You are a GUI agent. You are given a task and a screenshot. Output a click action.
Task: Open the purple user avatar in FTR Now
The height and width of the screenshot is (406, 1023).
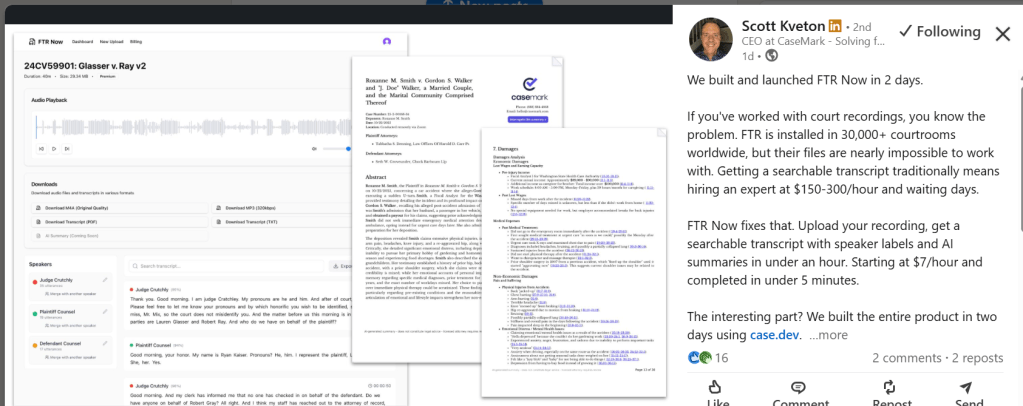coord(387,42)
